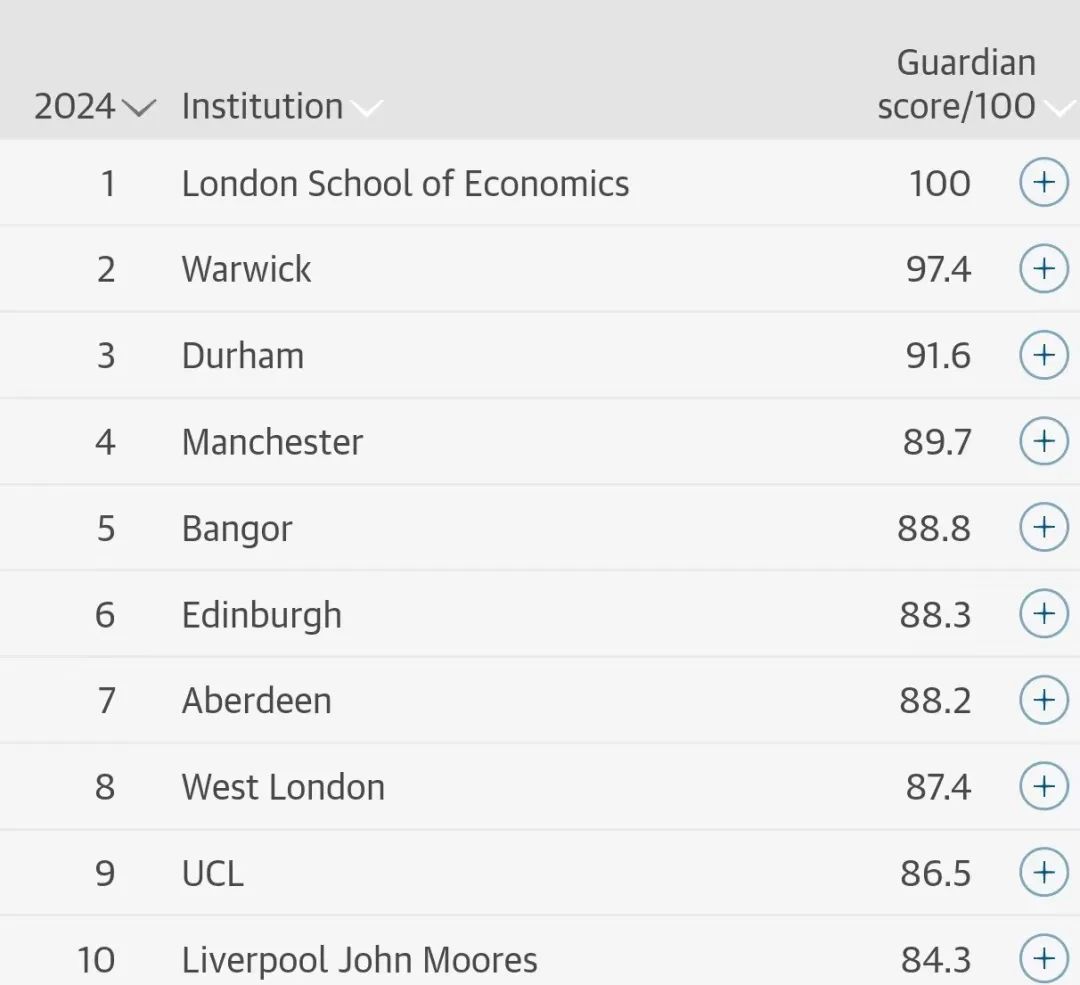The image size is (1080, 985).
Task: Click the 2024 column header label
Action: tap(74, 106)
